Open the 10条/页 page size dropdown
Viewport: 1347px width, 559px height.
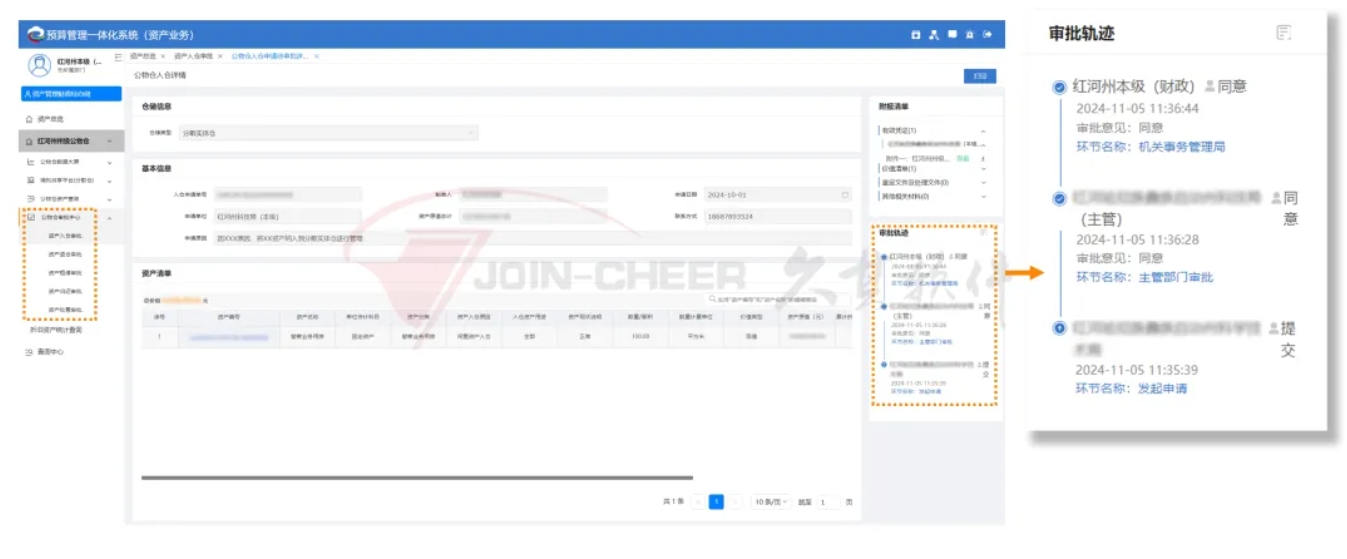[770, 502]
